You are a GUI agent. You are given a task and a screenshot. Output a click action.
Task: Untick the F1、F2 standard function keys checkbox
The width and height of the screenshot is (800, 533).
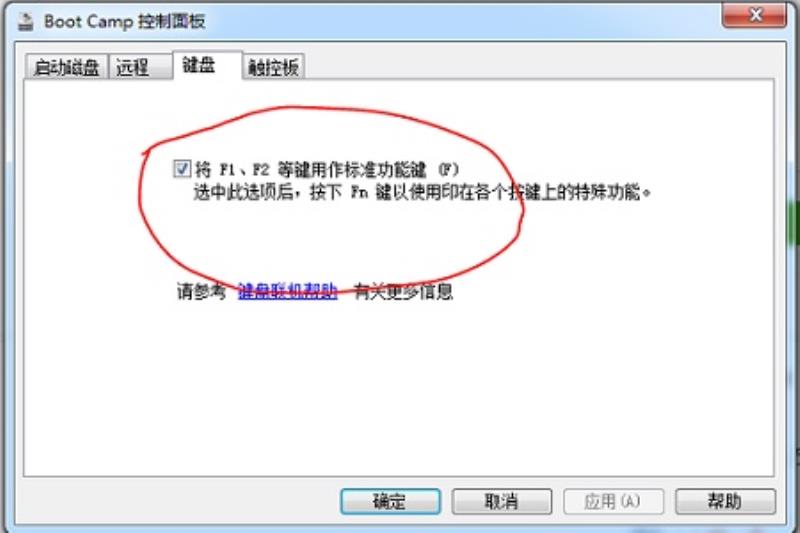point(182,169)
